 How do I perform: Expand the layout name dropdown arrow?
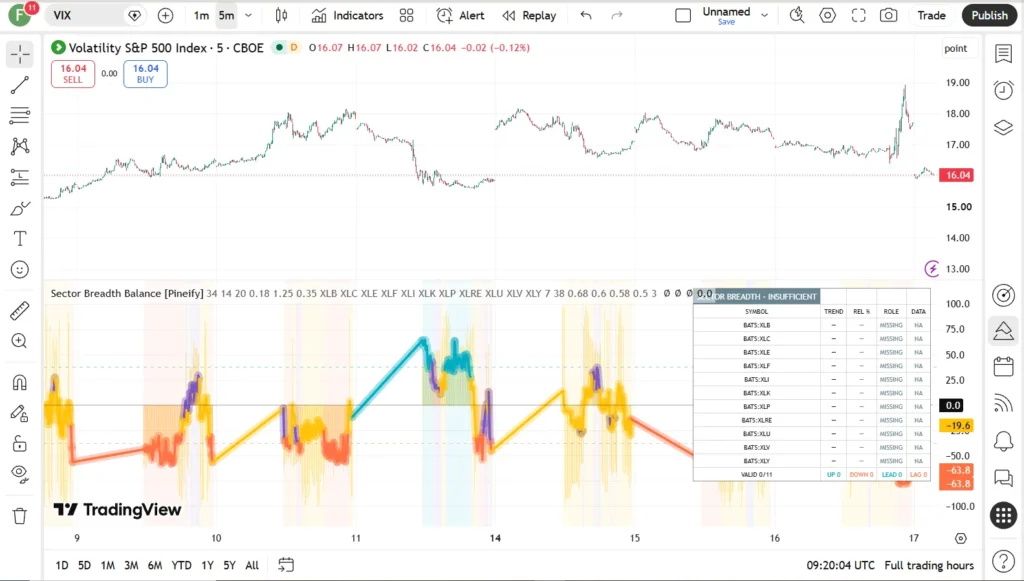[764, 16]
